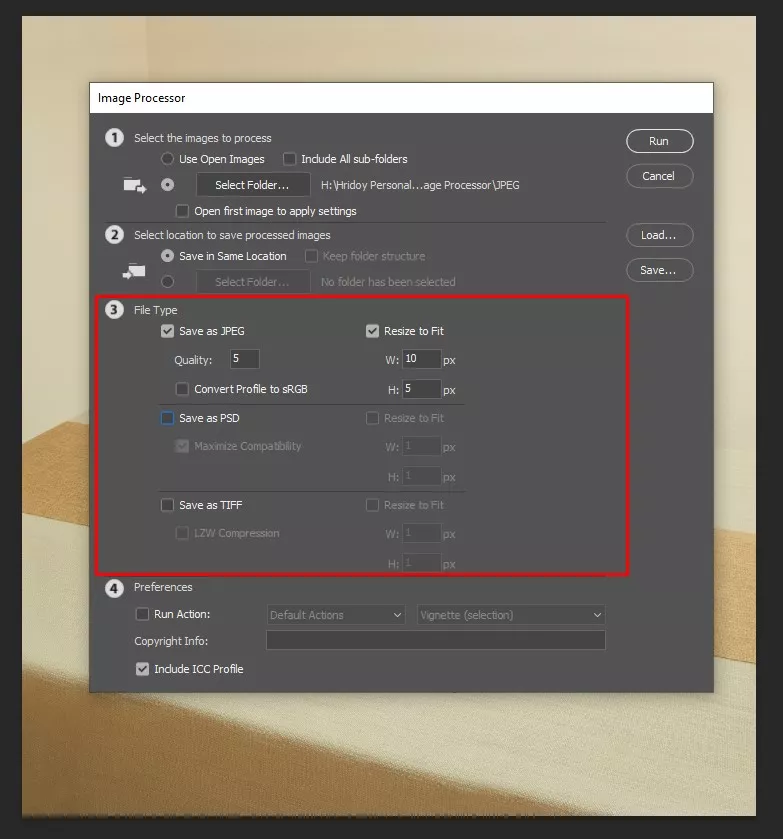This screenshot has height=839, width=783.
Task: Click the JPEG height H field
Action: tap(422, 389)
